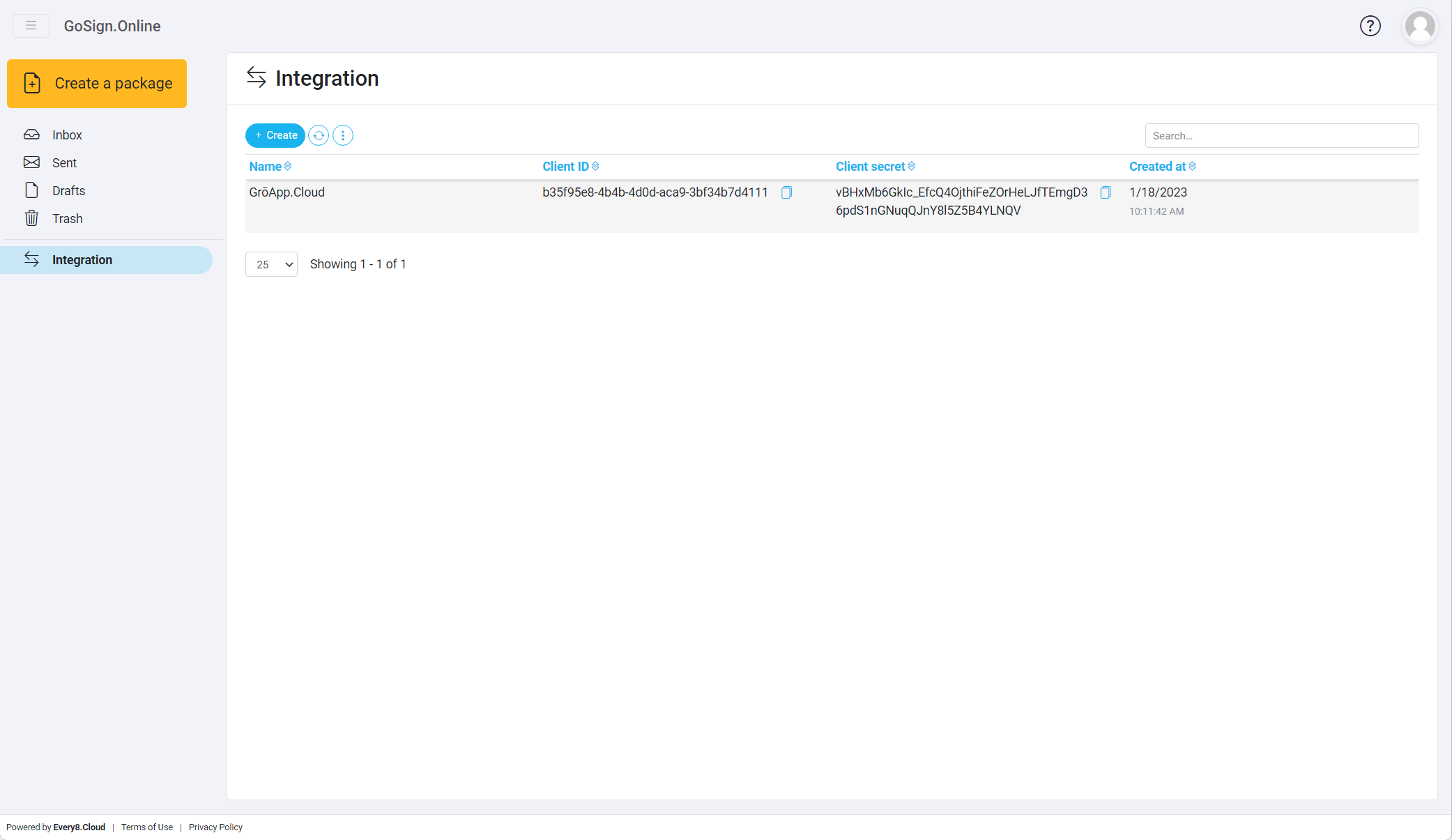The height and width of the screenshot is (840, 1452).
Task: Open Trash via its bin icon
Action: tap(32, 217)
